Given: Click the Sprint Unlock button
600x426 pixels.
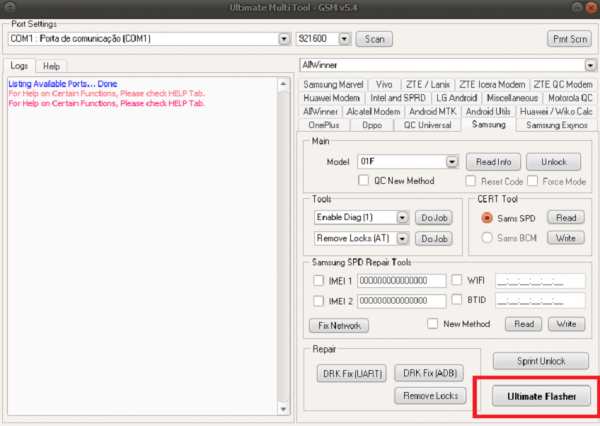Looking at the screenshot, I should click(541, 361).
